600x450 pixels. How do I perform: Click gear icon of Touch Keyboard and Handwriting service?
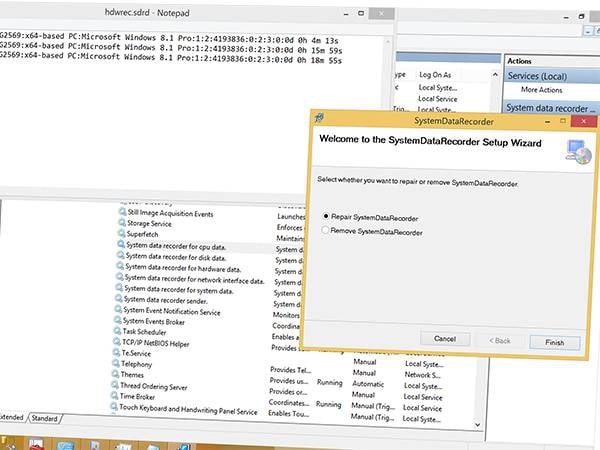click(114, 406)
